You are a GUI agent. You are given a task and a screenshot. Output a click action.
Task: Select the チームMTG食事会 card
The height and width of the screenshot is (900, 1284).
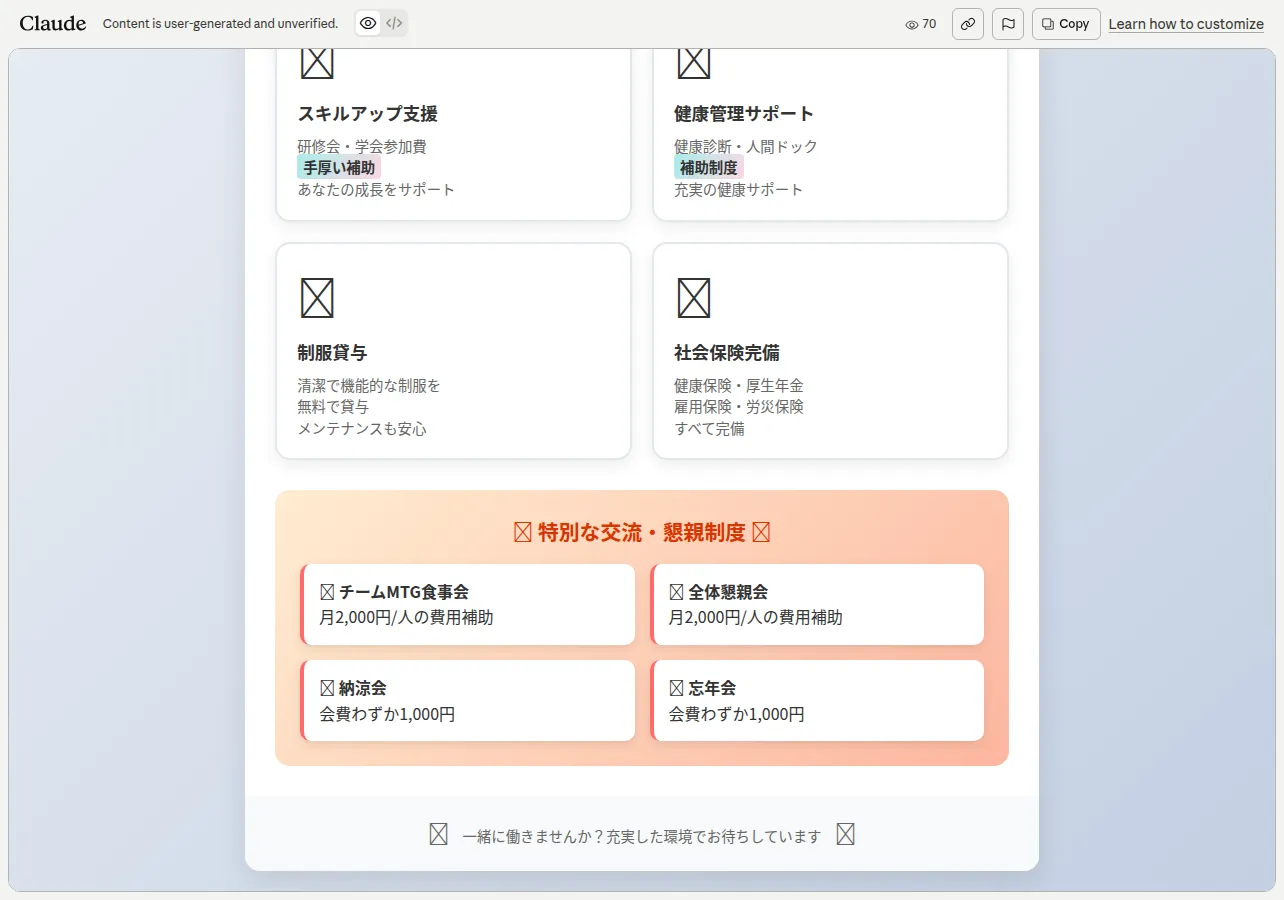tap(467, 604)
